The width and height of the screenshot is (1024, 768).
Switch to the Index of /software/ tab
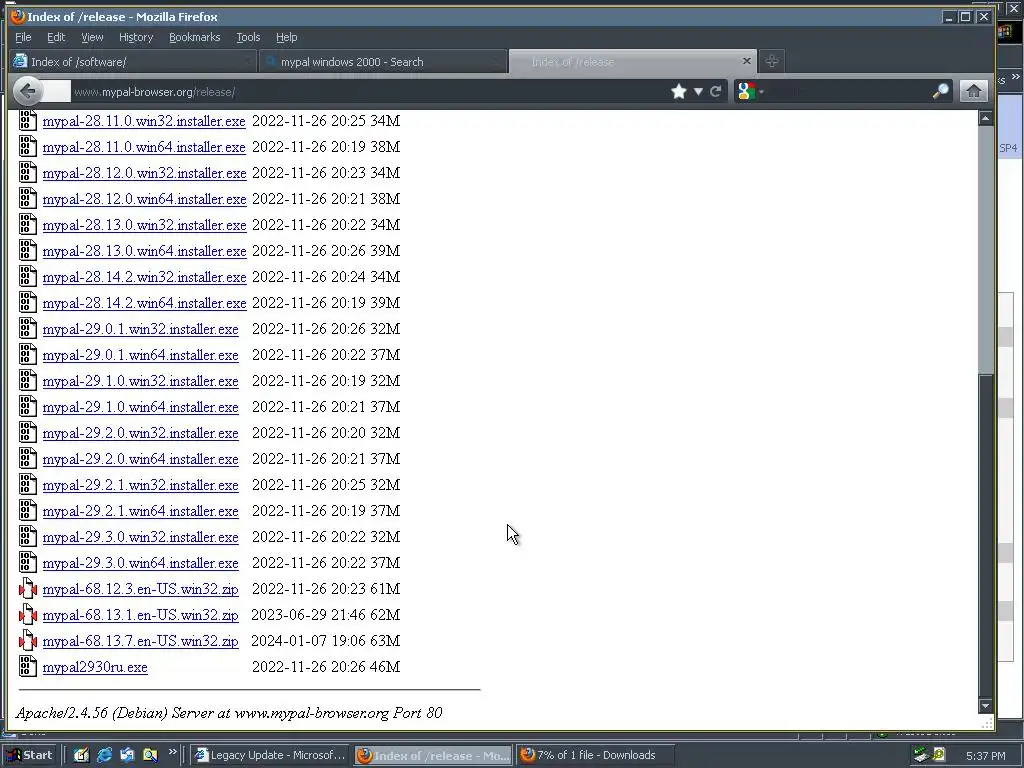click(134, 62)
